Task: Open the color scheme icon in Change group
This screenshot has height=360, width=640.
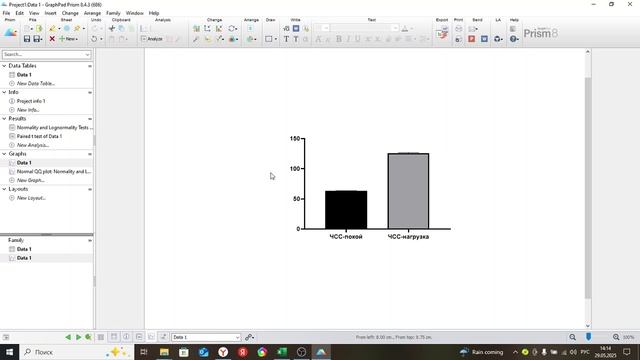Action: point(233,39)
